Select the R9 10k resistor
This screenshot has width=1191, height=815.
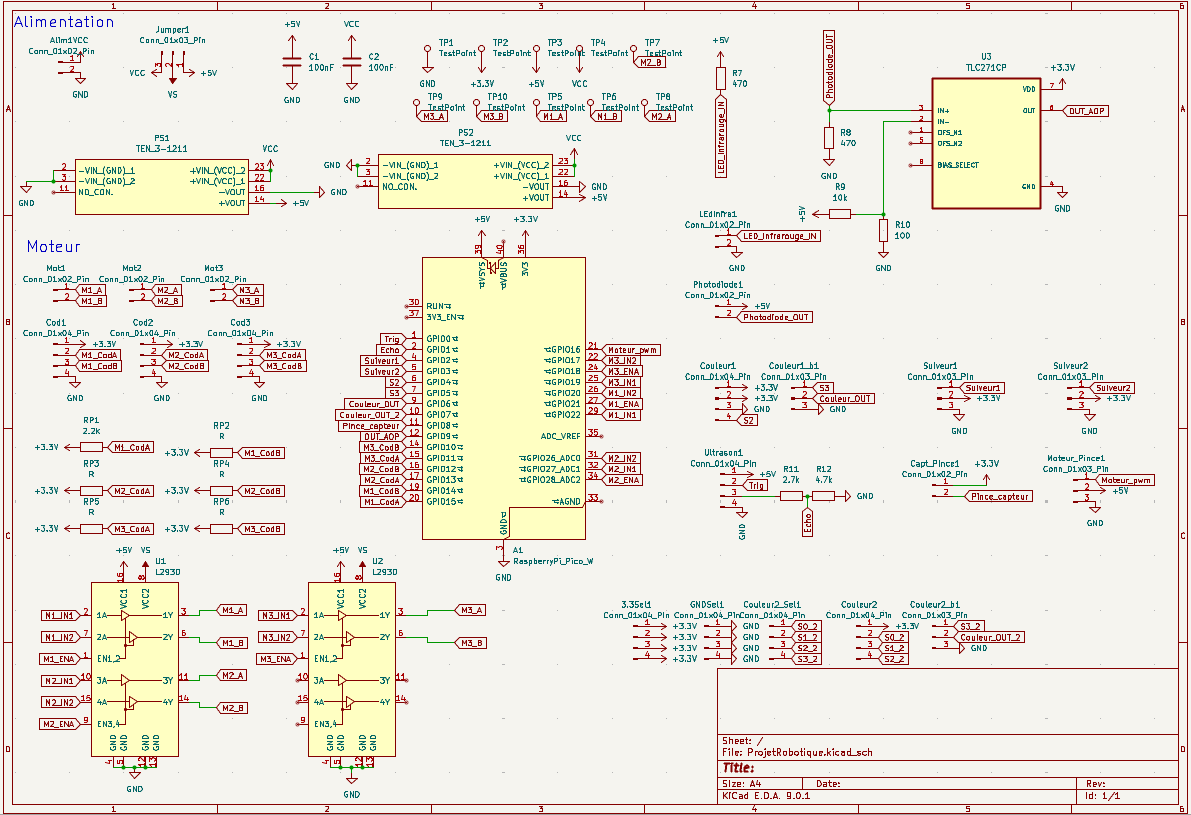pyautogui.click(x=840, y=213)
